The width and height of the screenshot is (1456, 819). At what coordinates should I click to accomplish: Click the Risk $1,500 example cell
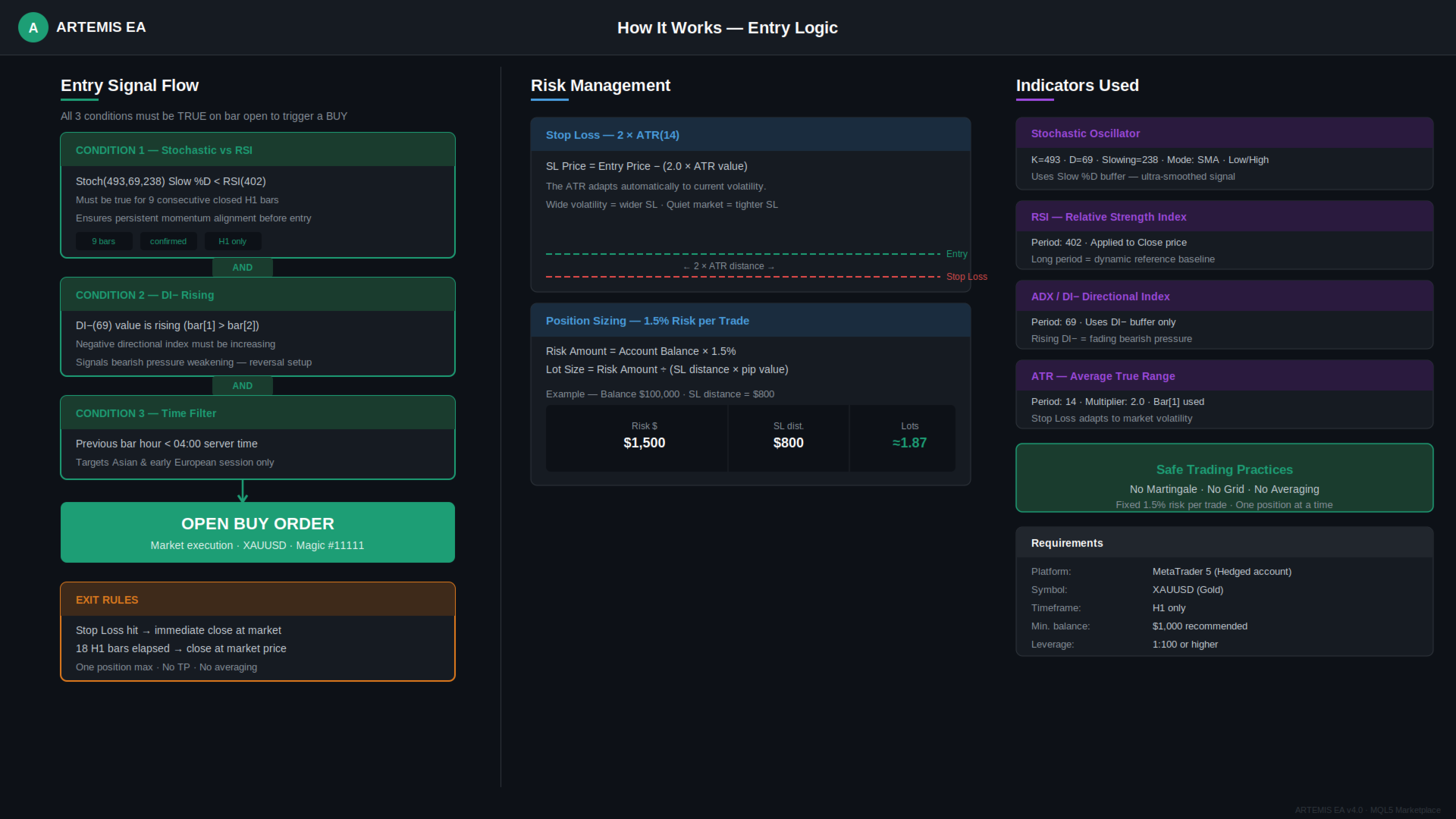point(644,437)
